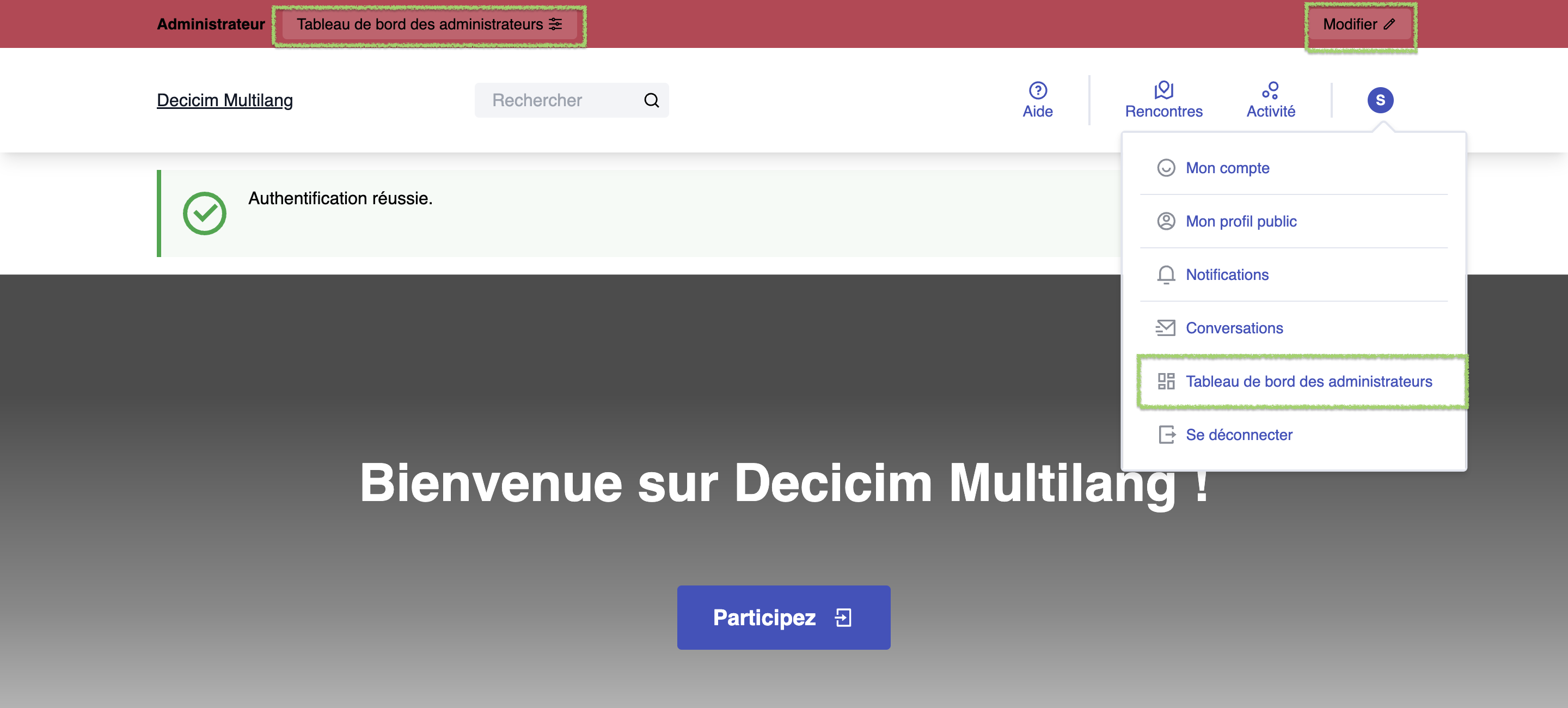1568x708 pixels.
Task: Click the Conversations envelope icon
Action: tap(1166, 328)
